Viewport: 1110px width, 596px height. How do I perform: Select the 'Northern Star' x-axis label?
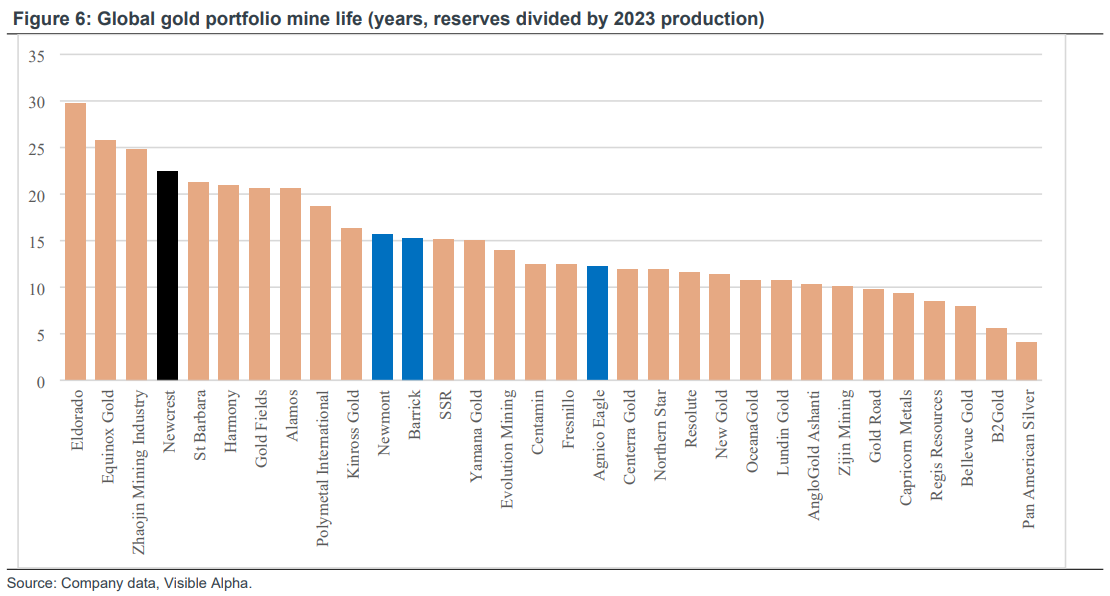(660, 435)
